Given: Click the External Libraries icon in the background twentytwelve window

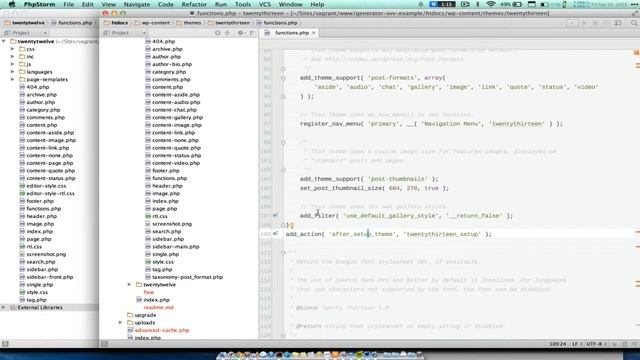Looking at the screenshot, I should (x=13, y=307).
